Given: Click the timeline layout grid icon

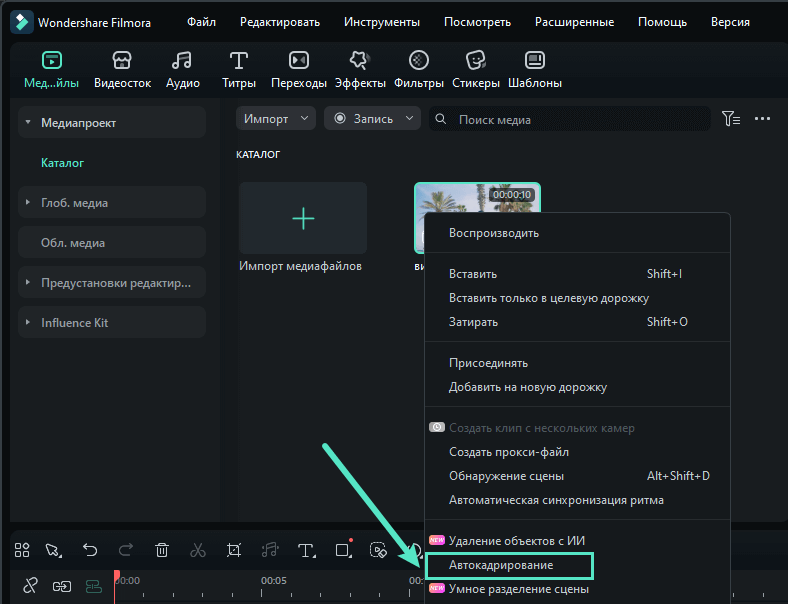Looking at the screenshot, I should click(22, 550).
